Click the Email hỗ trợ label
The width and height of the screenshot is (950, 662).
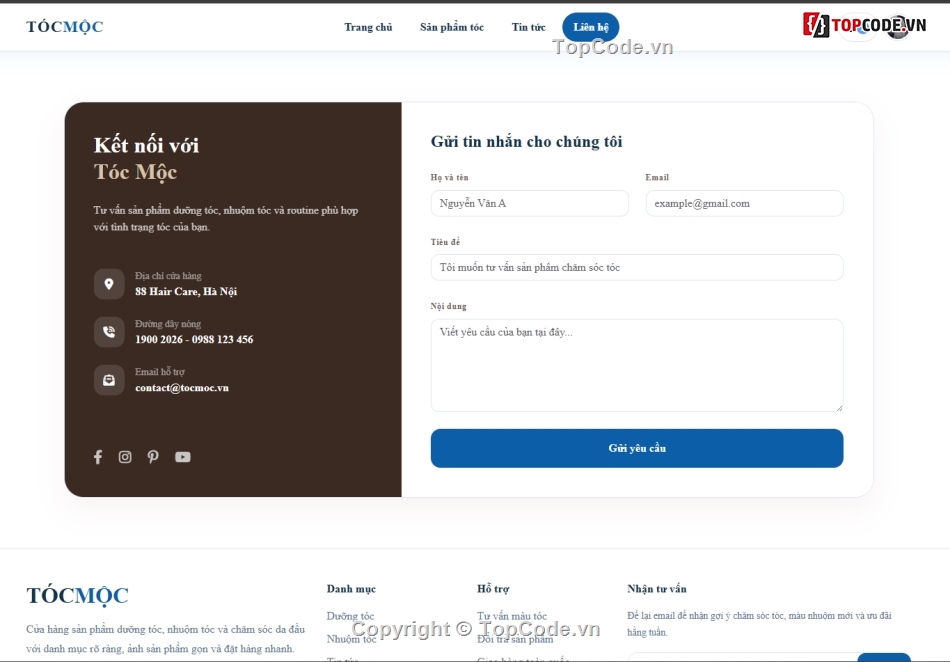click(x=160, y=372)
